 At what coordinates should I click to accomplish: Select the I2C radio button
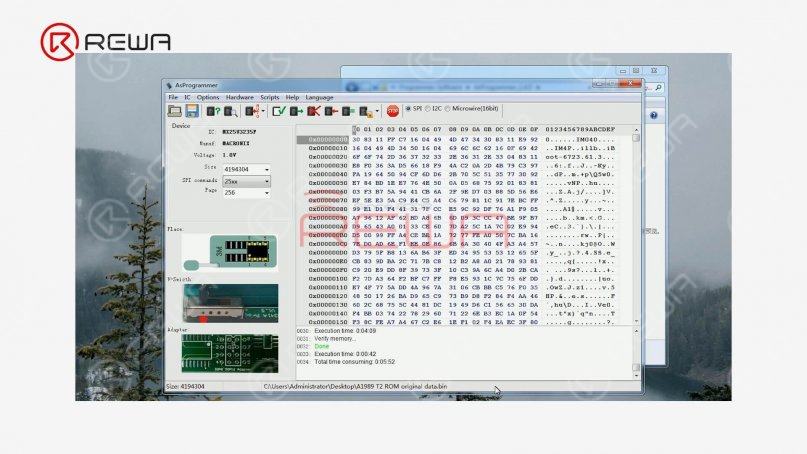click(428, 109)
